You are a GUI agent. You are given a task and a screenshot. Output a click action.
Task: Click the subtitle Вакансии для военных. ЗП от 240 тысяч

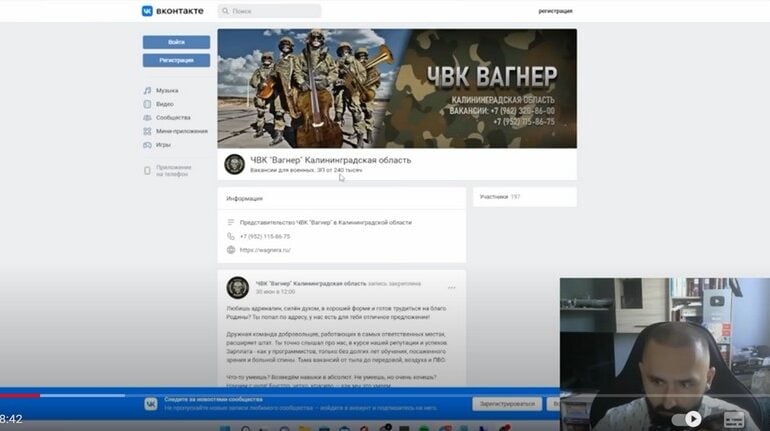(306, 170)
